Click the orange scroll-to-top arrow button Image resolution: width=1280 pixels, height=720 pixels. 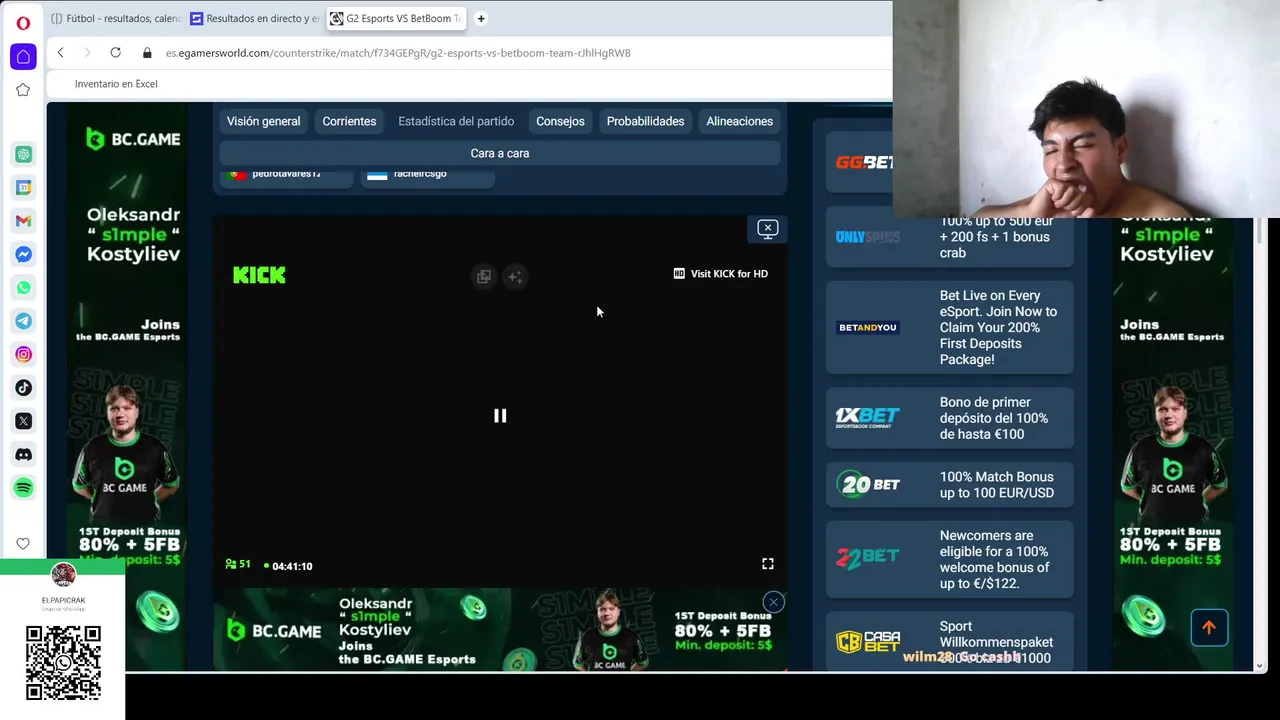point(1209,627)
